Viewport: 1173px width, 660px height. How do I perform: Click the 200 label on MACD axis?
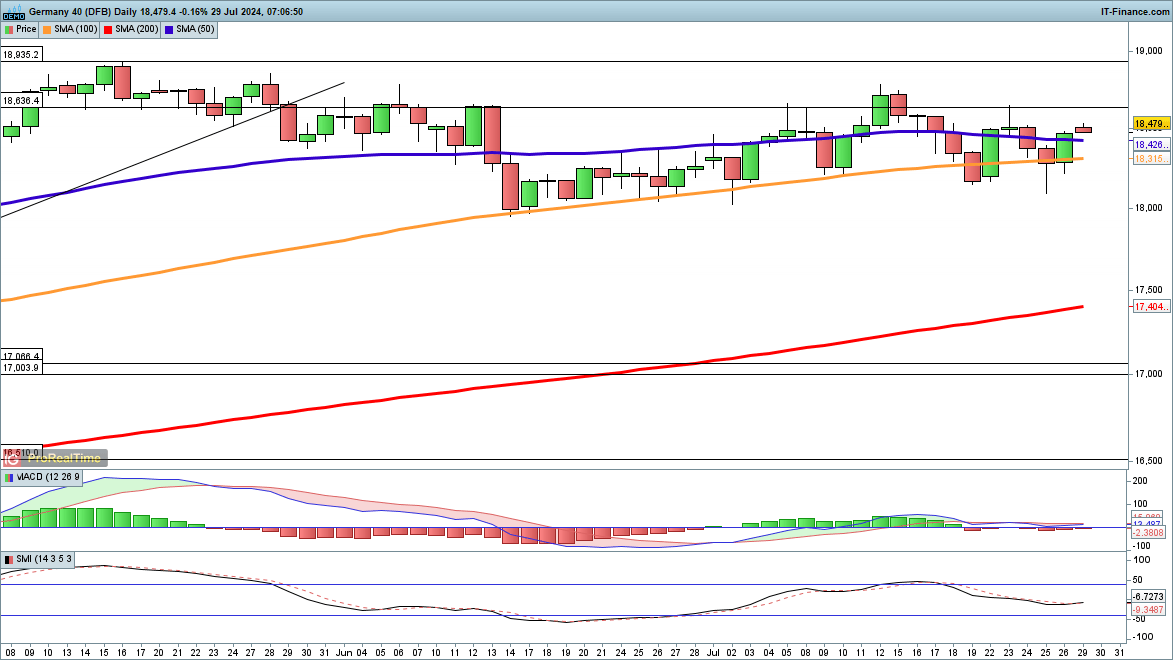(1141, 482)
